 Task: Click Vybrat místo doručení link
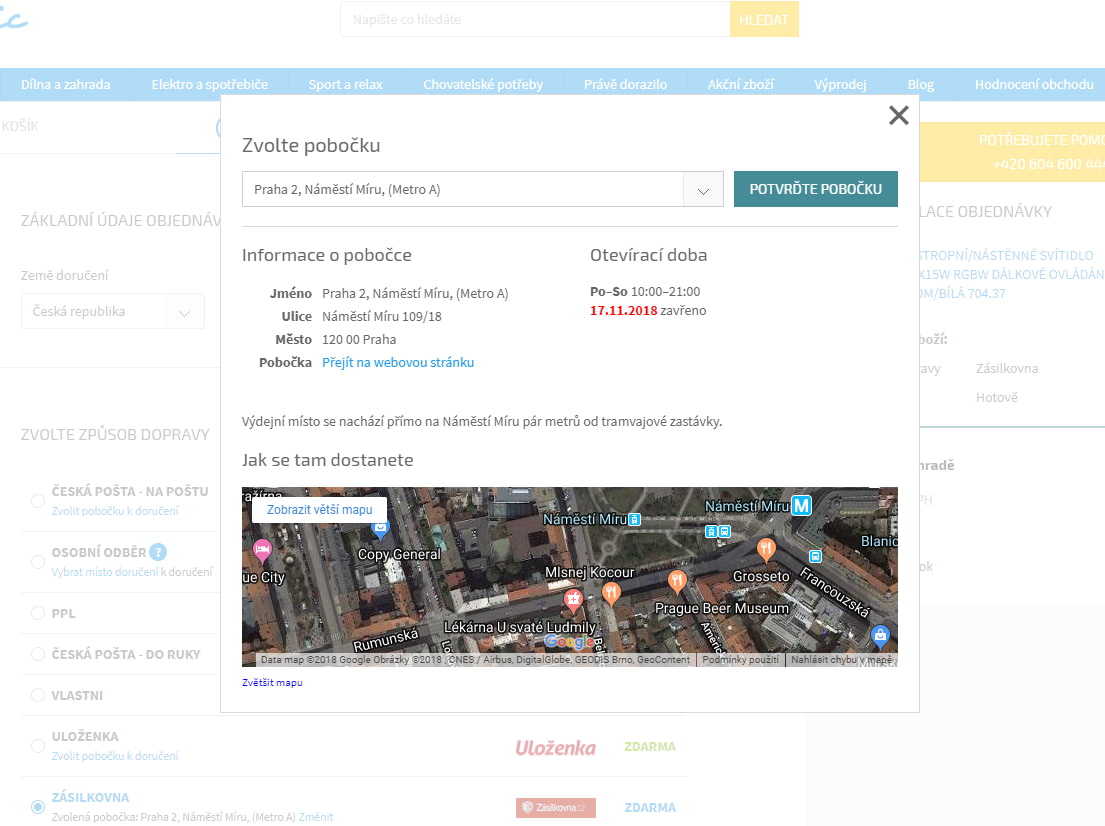(x=105, y=572)
